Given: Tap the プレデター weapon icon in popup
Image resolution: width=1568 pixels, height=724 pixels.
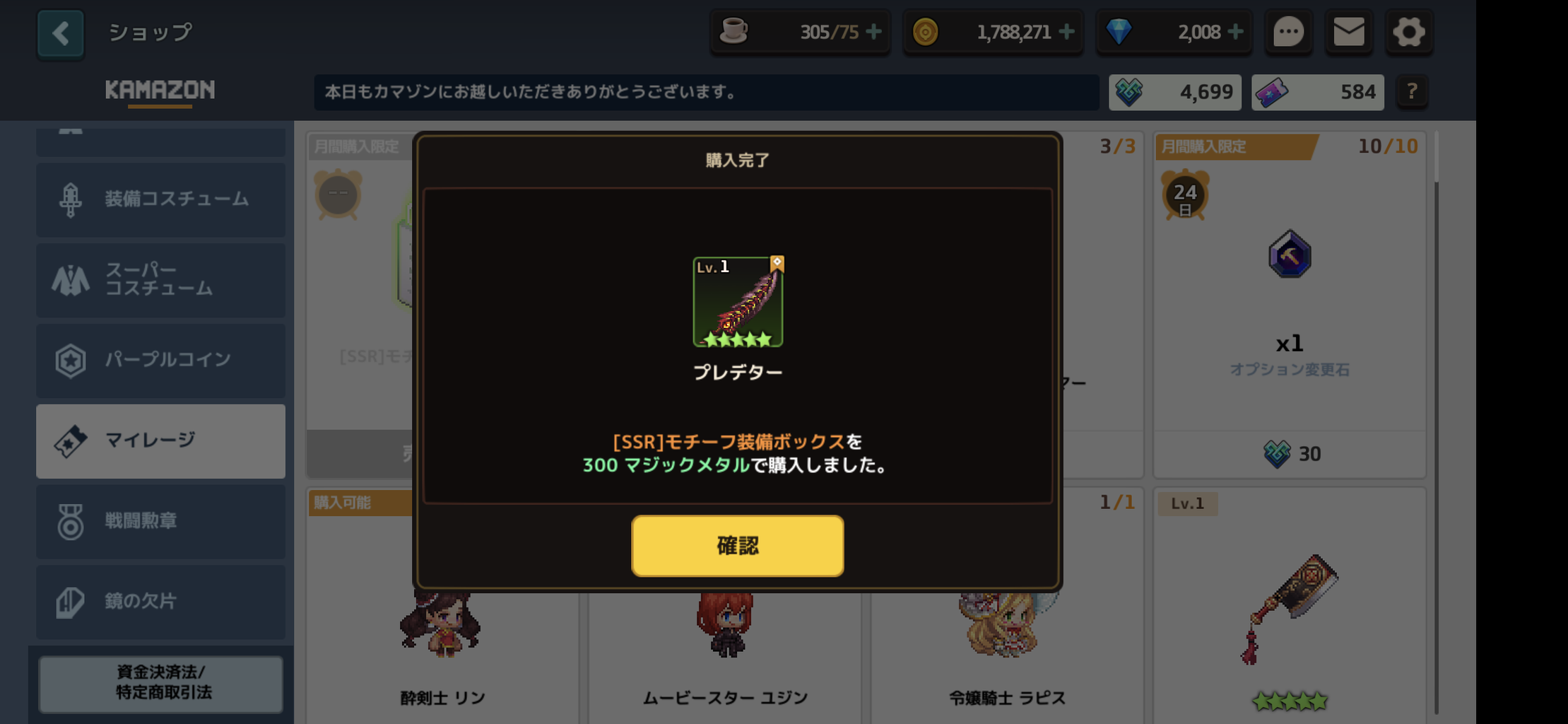Looking at the screenshot, I should tap(738, 302).
